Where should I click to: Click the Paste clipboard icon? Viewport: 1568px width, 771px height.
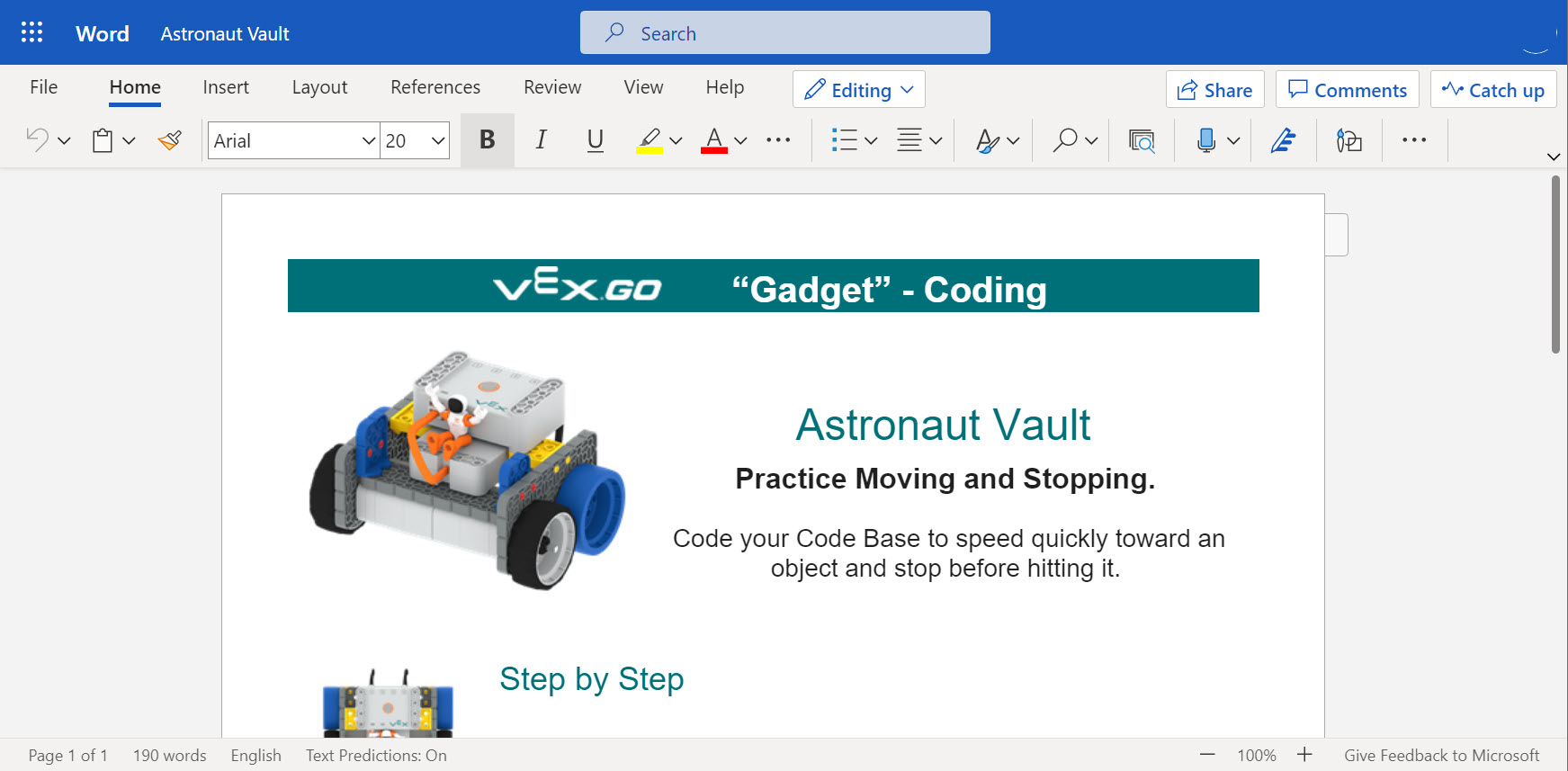pyautogui.click(x=103, y=140)
